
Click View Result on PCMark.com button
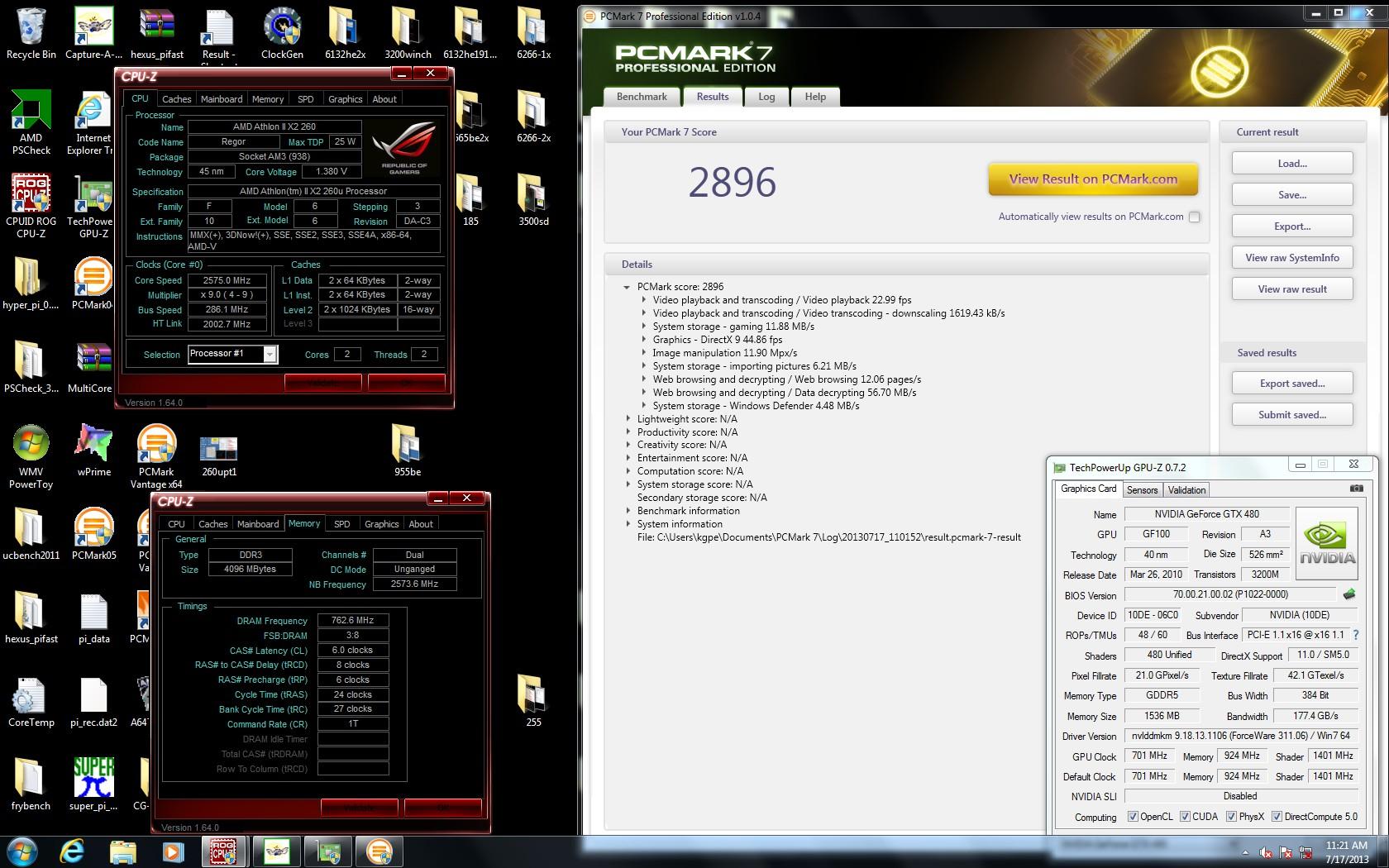(1093, 179)
